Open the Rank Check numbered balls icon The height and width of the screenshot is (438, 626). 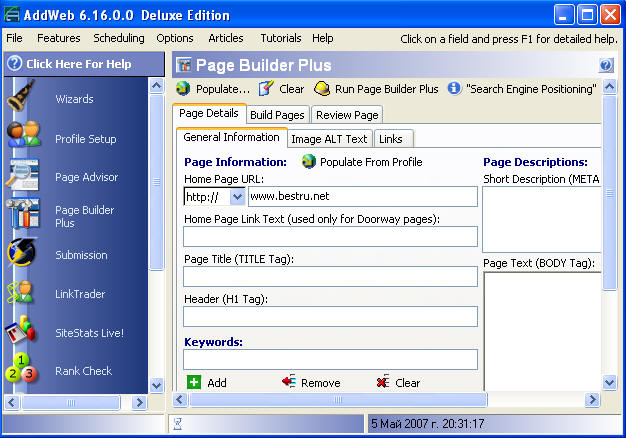[21, 368]
